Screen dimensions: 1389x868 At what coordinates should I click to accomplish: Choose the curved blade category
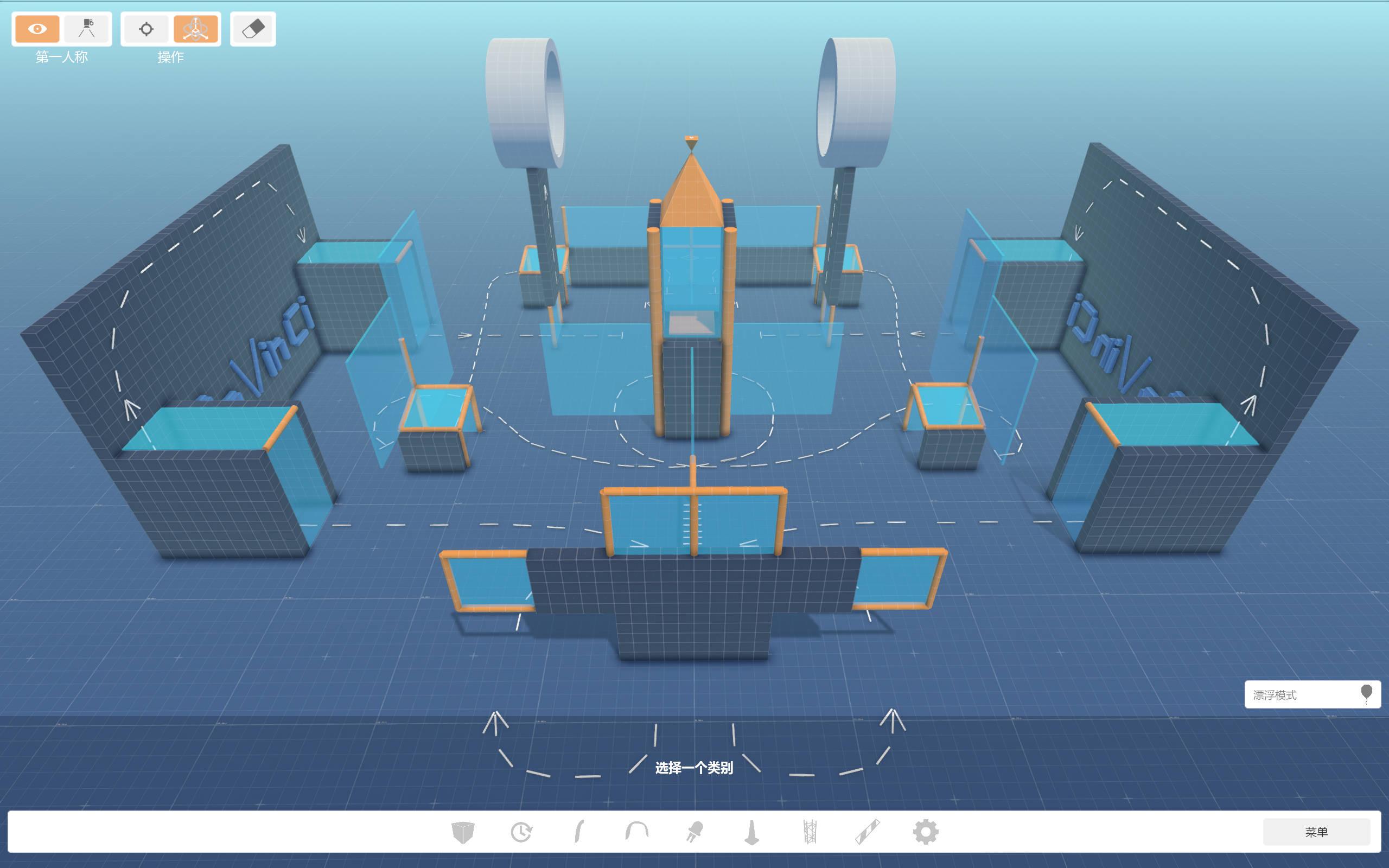pos(579,831)
